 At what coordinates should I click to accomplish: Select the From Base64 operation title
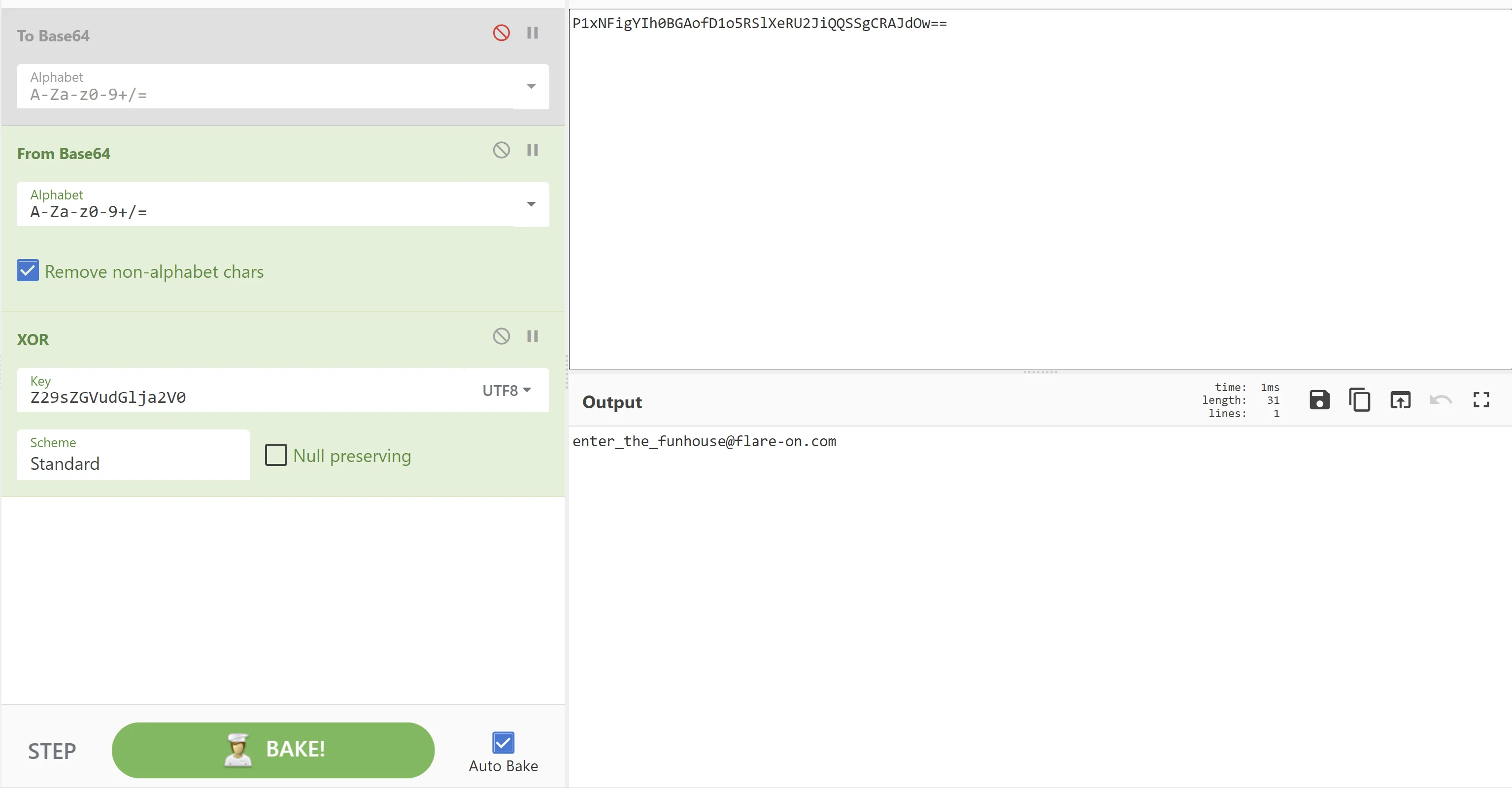tap(64, 154)
